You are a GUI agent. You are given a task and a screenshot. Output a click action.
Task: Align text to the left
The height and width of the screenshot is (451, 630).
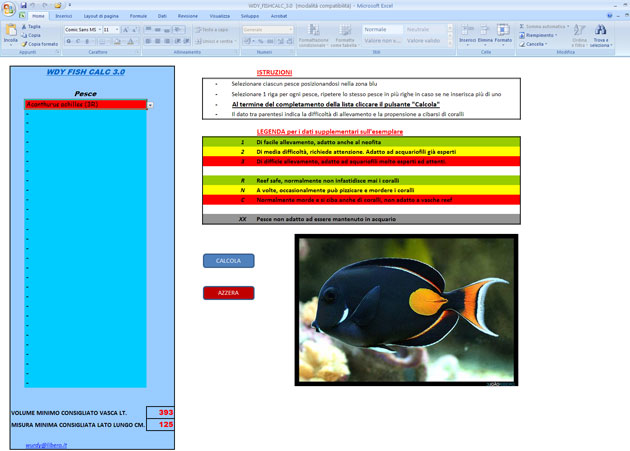(148, 41)
